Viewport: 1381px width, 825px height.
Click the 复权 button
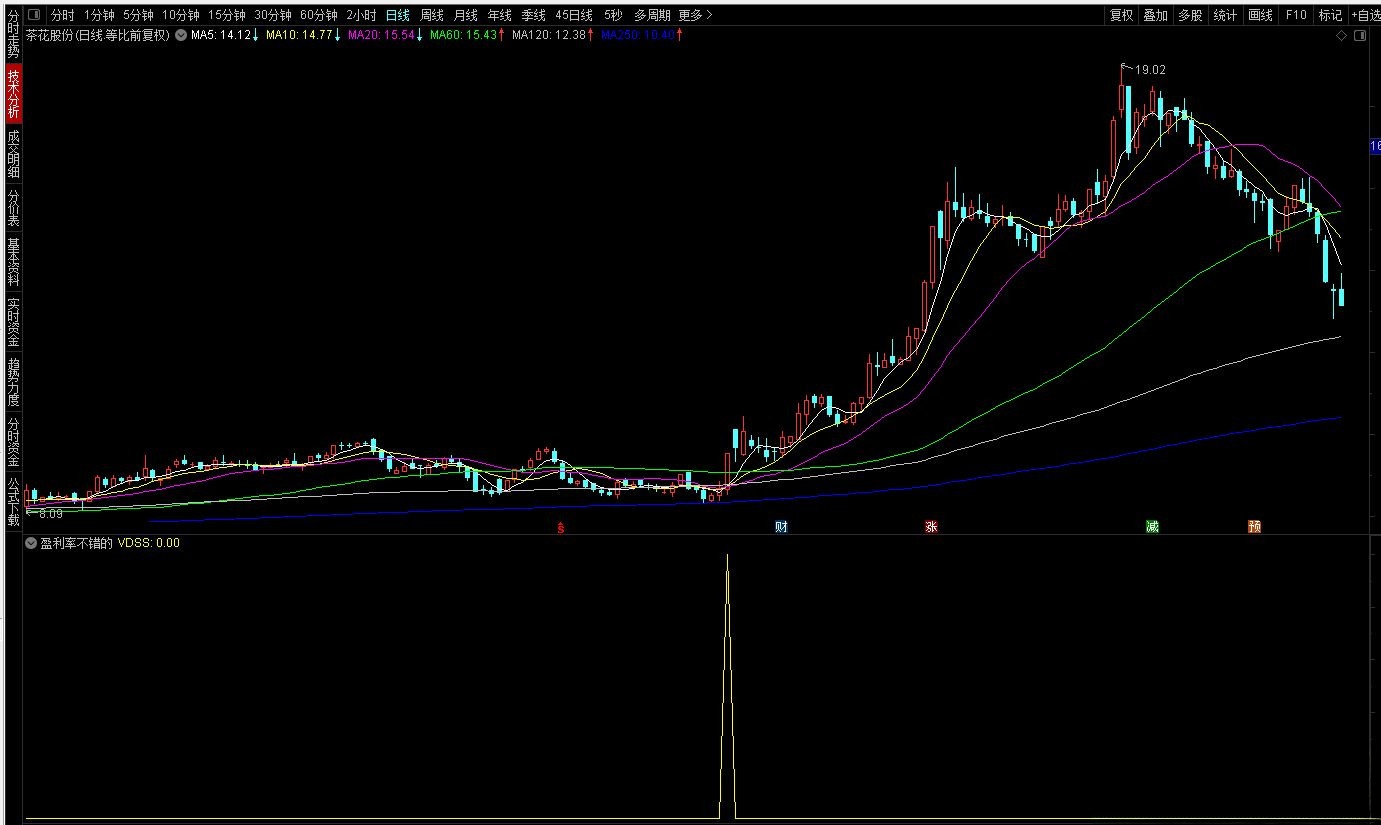coord(1121,15)
